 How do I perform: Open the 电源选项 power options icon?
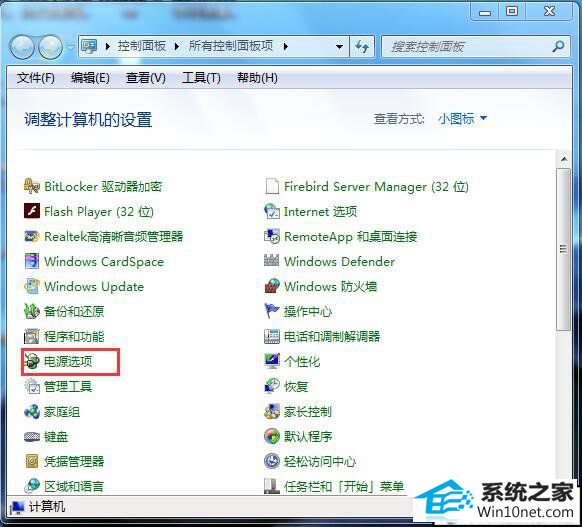click(32, 361)
